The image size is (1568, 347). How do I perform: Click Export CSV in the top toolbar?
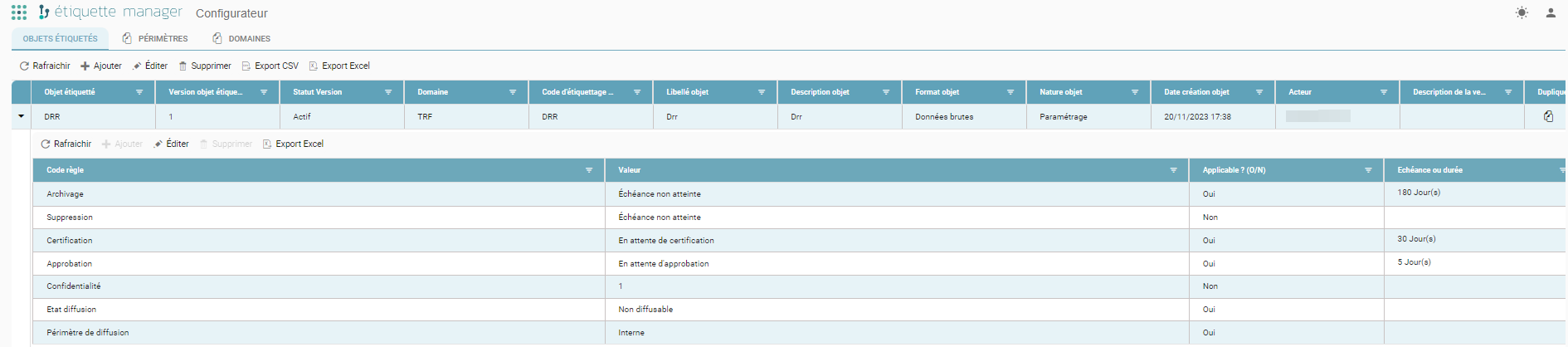(x=270, y=66)
